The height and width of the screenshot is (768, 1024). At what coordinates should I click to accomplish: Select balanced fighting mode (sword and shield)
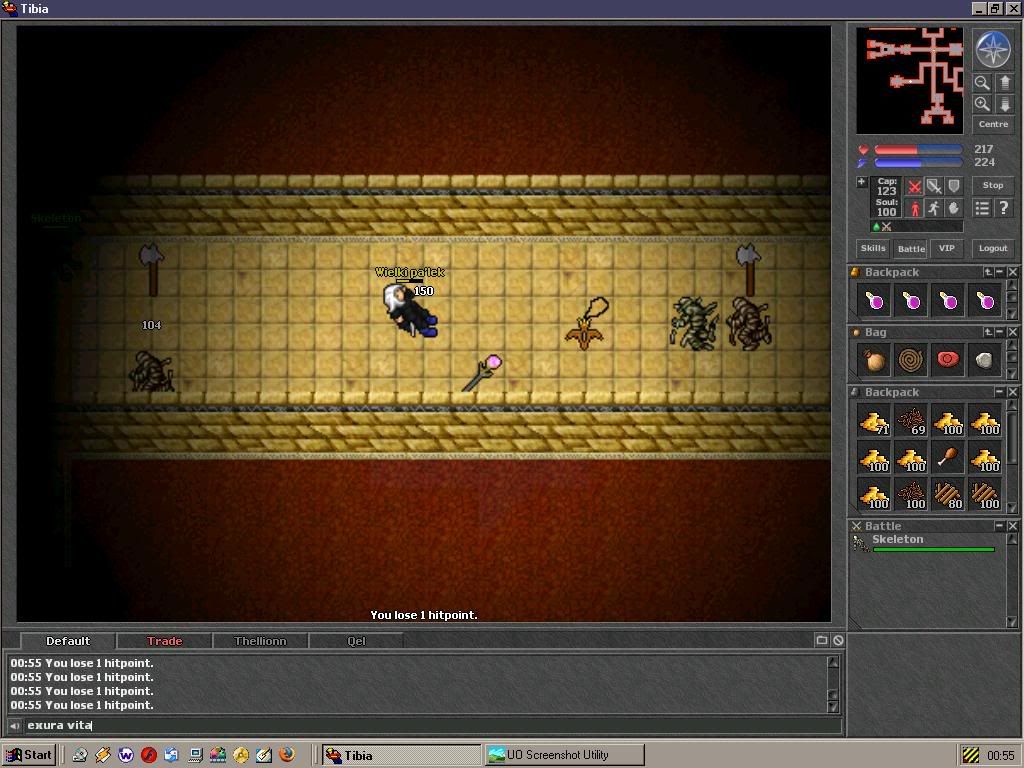pos(934,187)
